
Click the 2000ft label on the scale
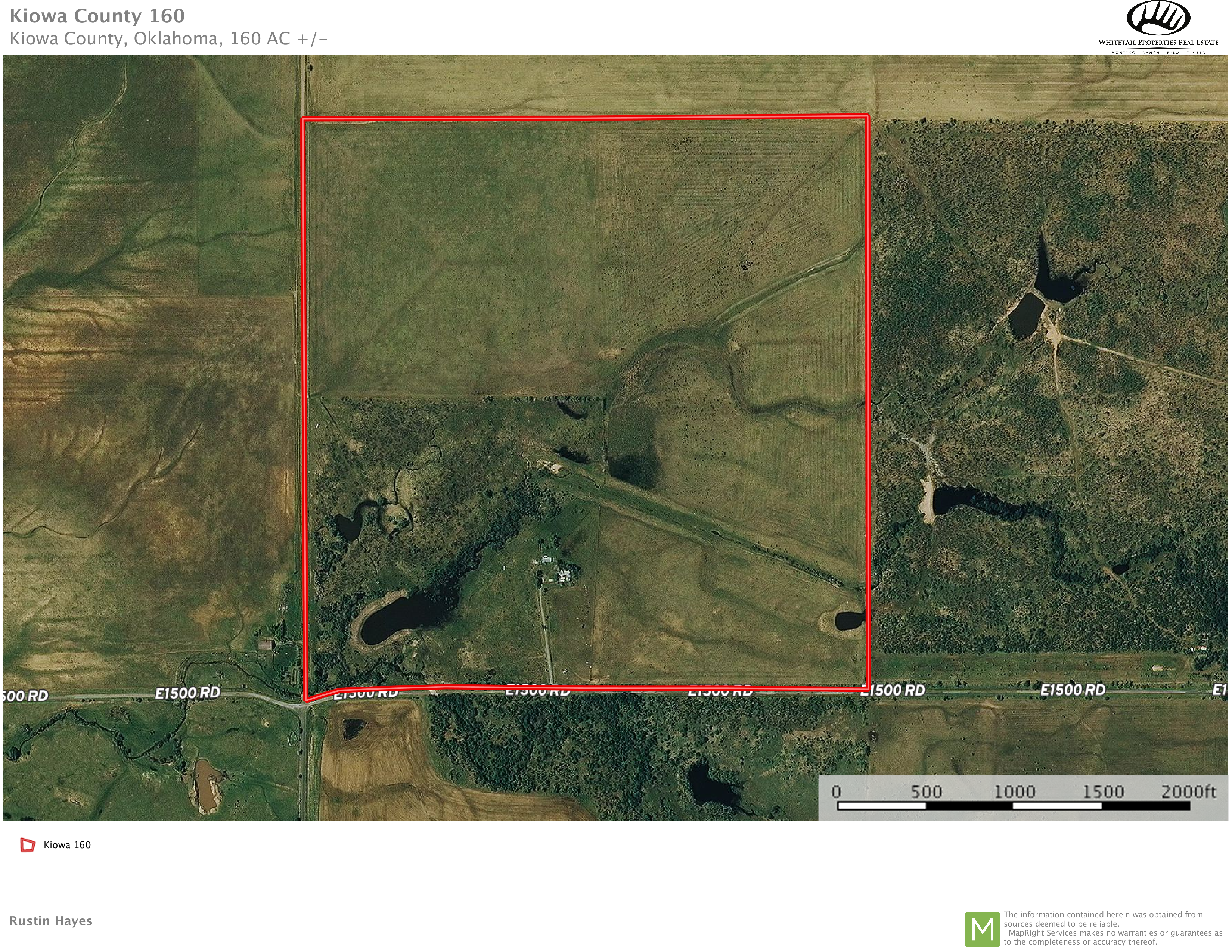tap(1188, 791)
